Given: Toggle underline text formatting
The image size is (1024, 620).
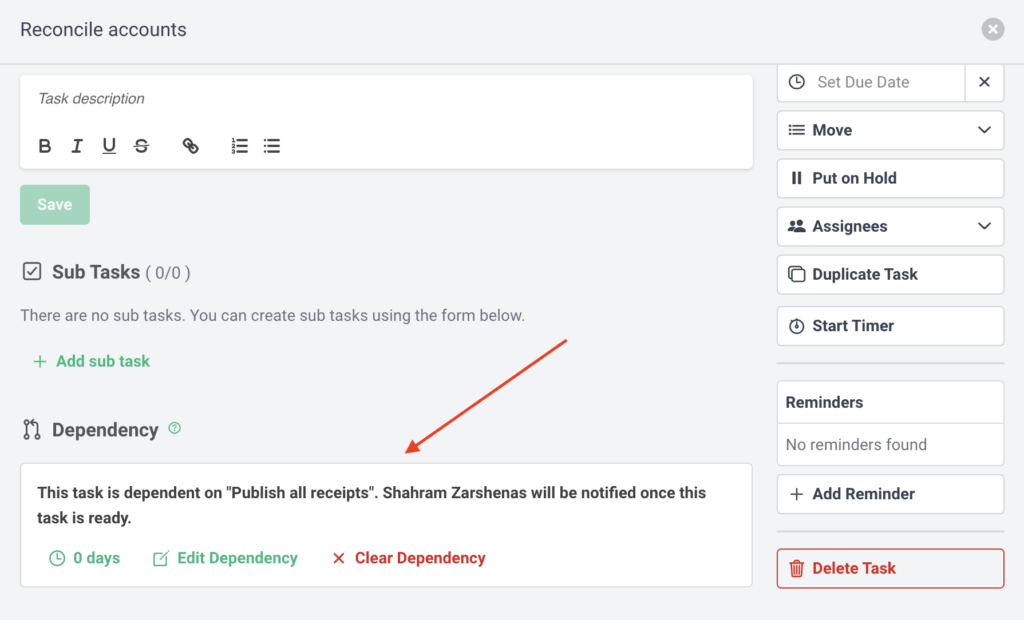Looking at the screenshot, I should click(109, 146).
